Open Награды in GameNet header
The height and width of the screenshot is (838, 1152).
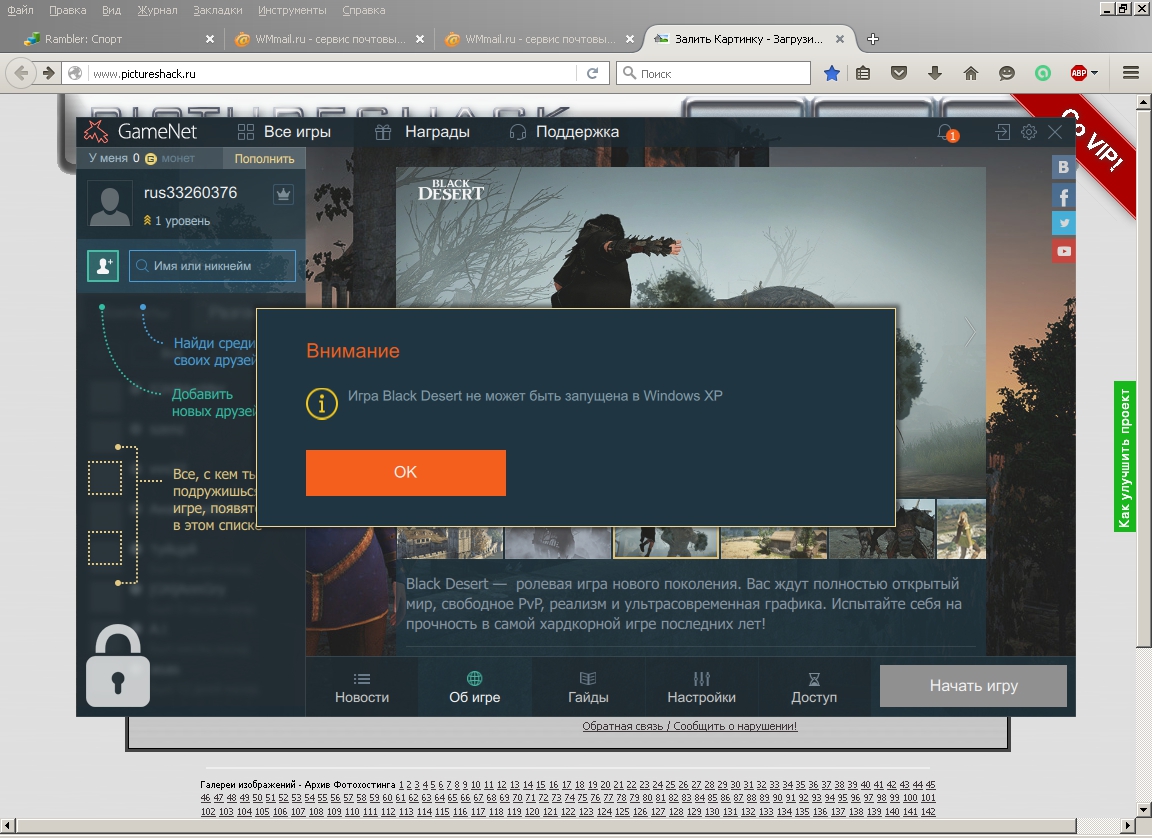tap(422, 132)
